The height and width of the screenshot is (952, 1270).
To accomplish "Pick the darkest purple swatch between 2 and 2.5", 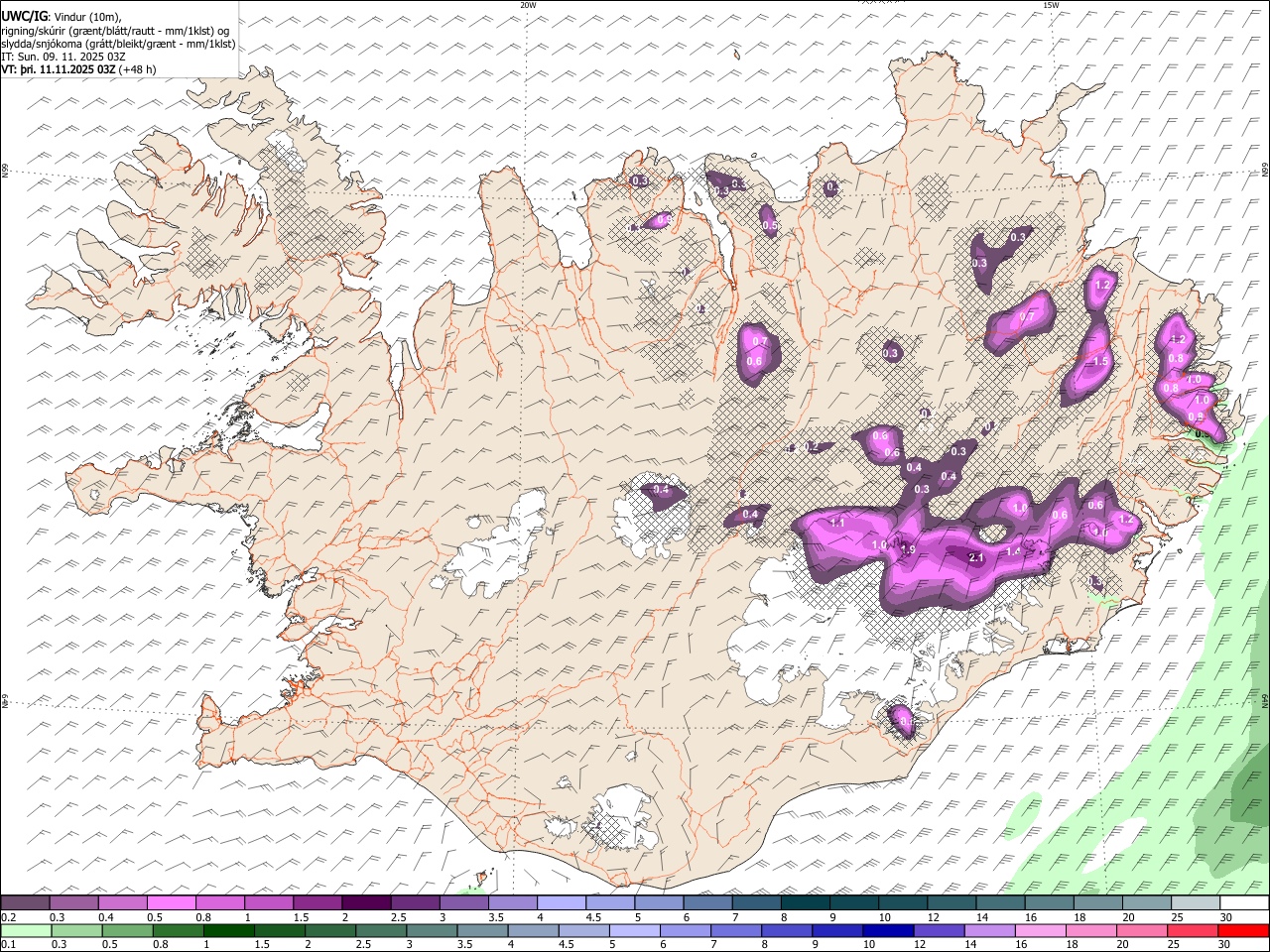I will (x=366, y=903).
